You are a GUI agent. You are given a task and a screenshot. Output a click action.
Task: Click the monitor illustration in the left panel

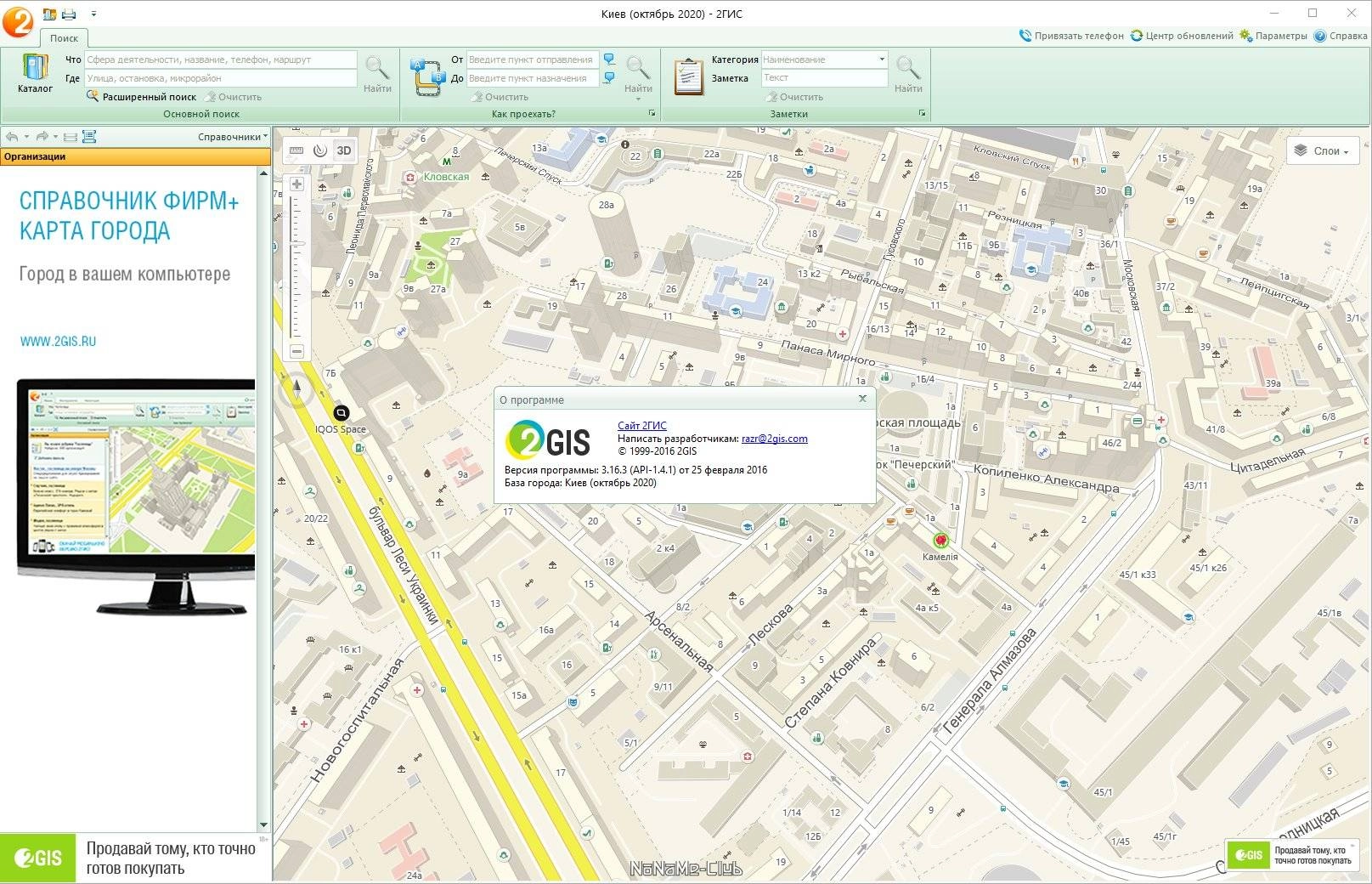pos(136,496)
